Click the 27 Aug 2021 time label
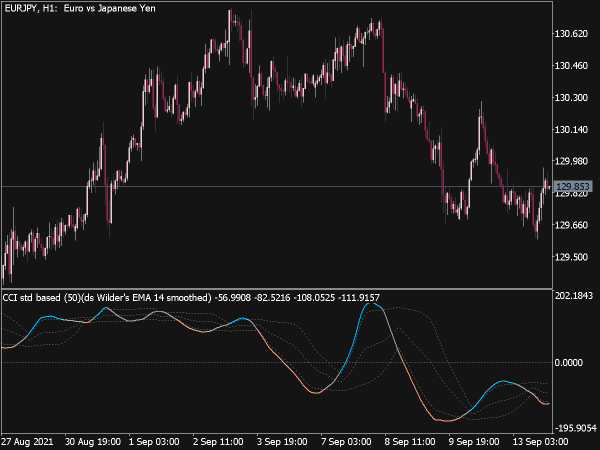Screen dimensions: 600x450 tap(27, 442)
